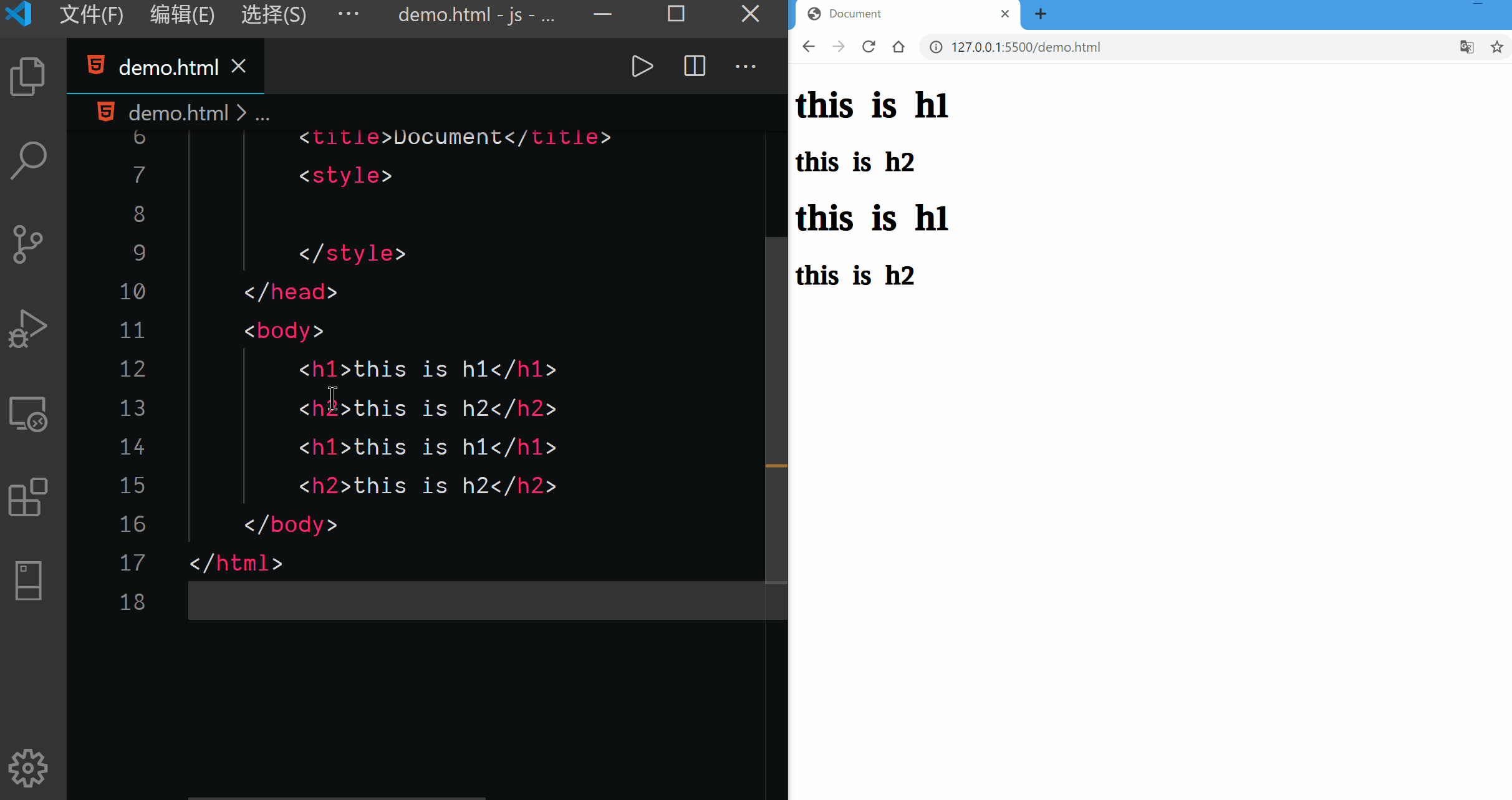Open a new browser tab
The image size is (1512, 800).
point(1040,14)
